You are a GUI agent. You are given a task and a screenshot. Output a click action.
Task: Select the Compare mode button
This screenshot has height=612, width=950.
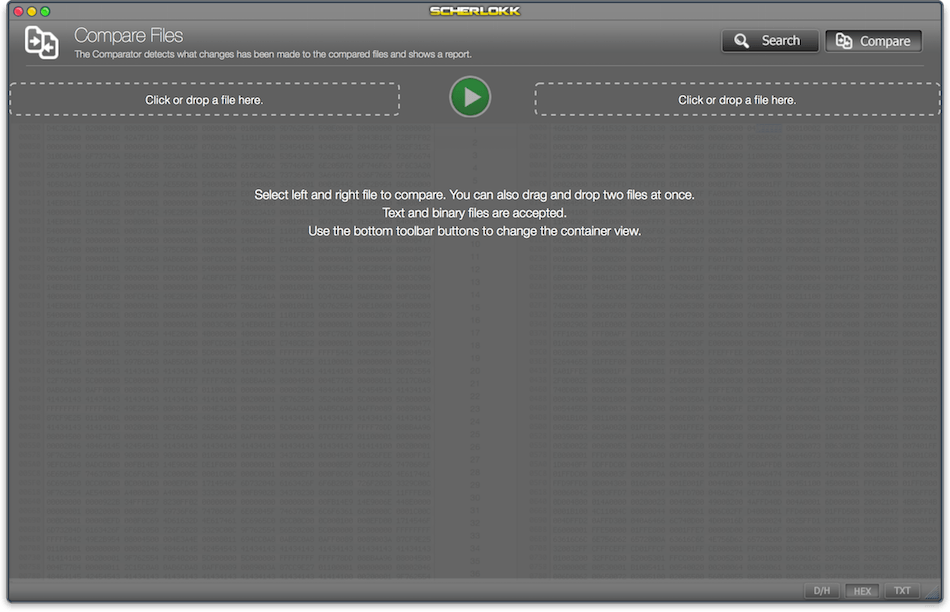point(873,41)
